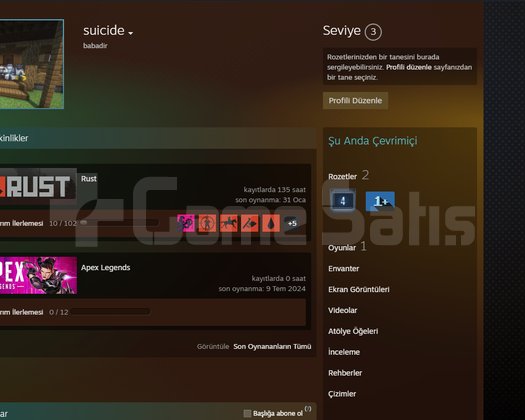Click the Seviye 3 level badge
This screenshot has width=525, height=420.
tap(373, 32)
